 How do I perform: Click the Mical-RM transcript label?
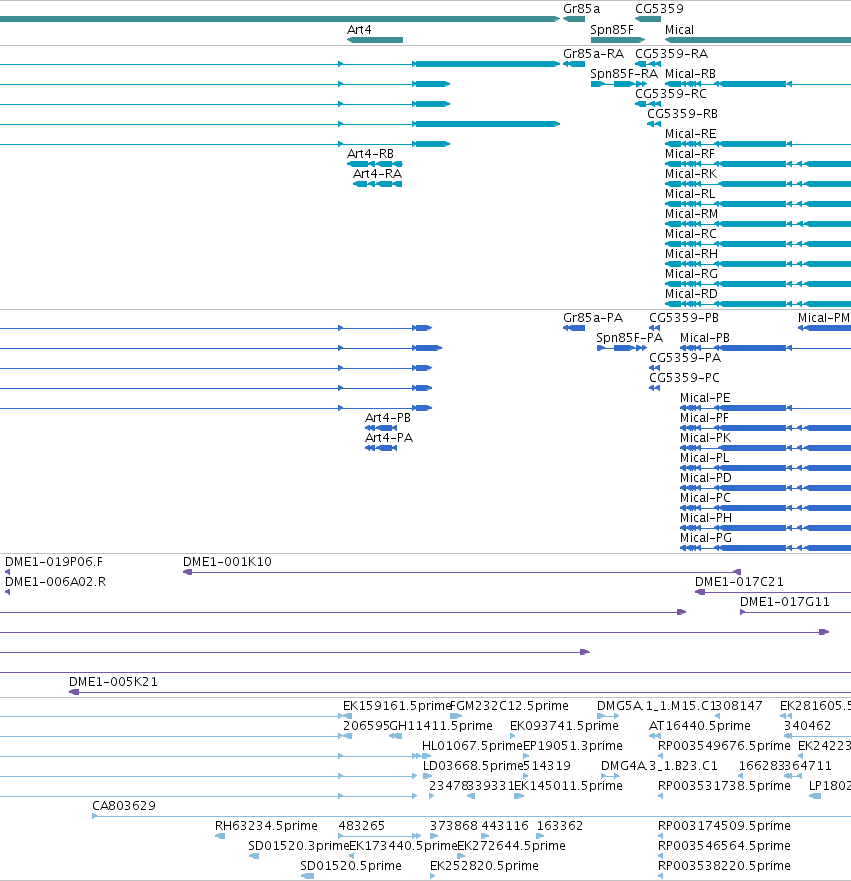tap(691, 214)
